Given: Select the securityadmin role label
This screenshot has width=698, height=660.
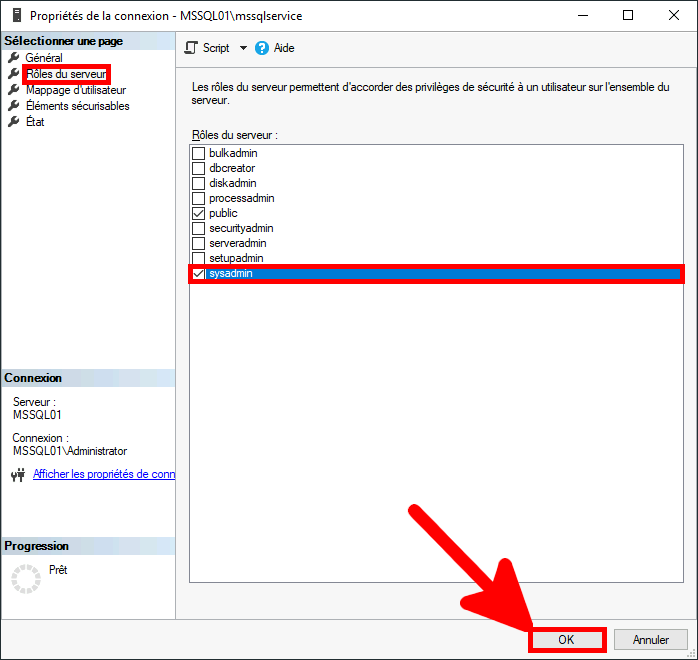Looking at the screenshot, I should tap(241, 228).
